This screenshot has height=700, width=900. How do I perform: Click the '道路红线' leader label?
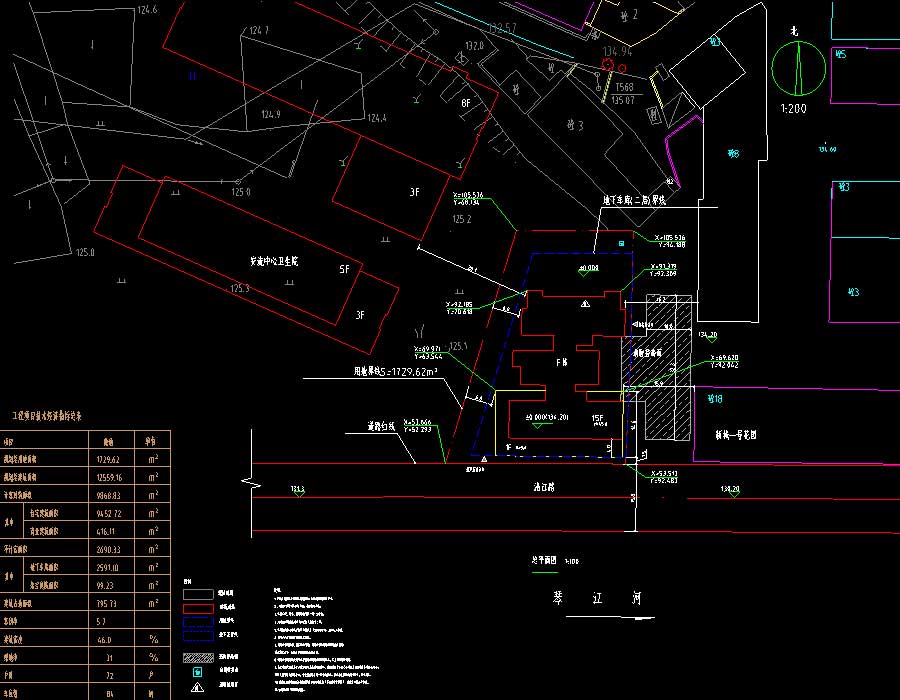pyautogui.click(x=381, y=426)
